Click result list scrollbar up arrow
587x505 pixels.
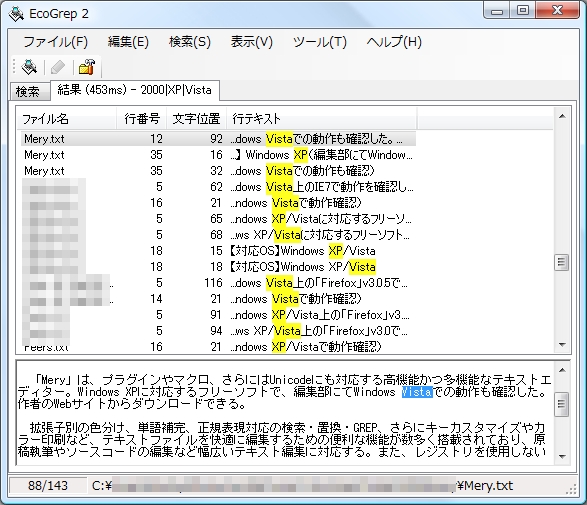click(x=562, y=116)
